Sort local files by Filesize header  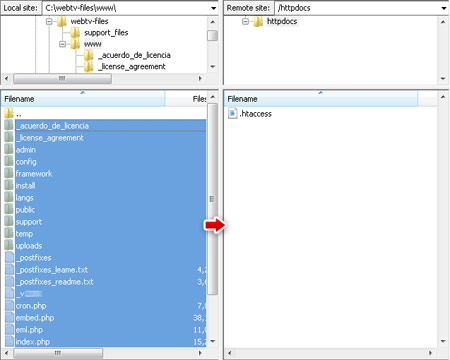pyautogui.click(x=186, y=99)
